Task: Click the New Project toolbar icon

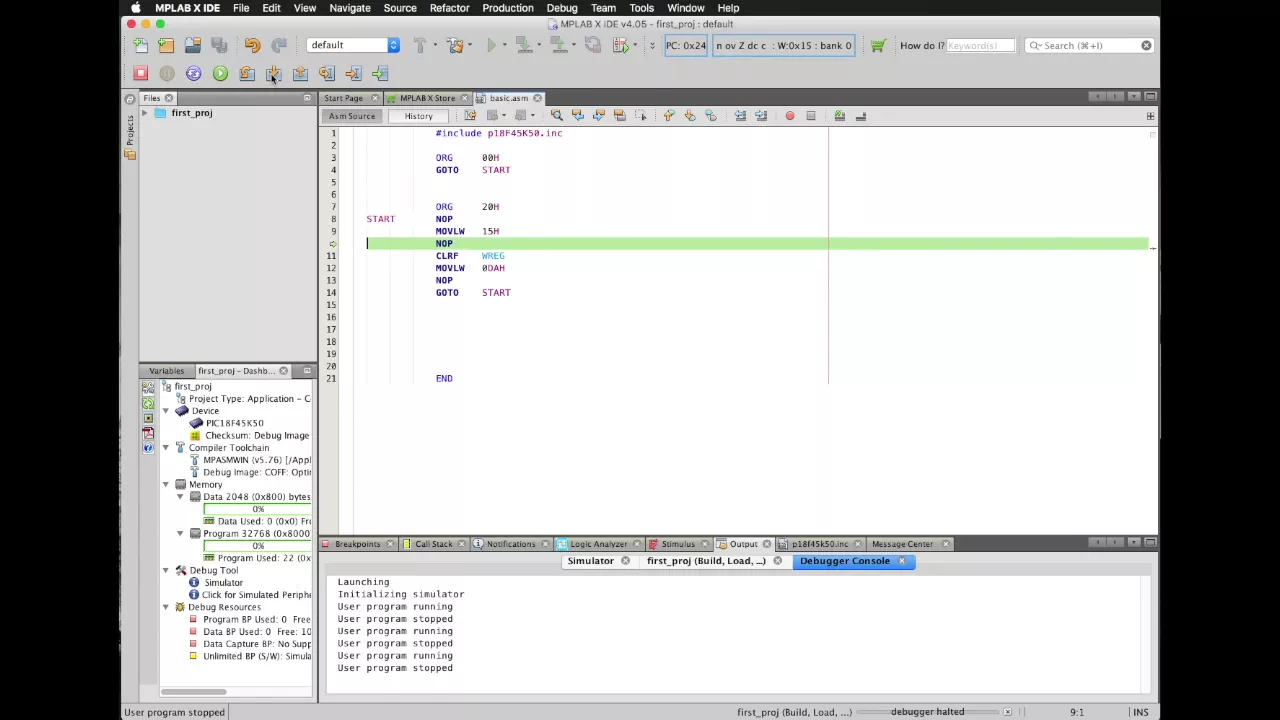Action: pos(166,45)
